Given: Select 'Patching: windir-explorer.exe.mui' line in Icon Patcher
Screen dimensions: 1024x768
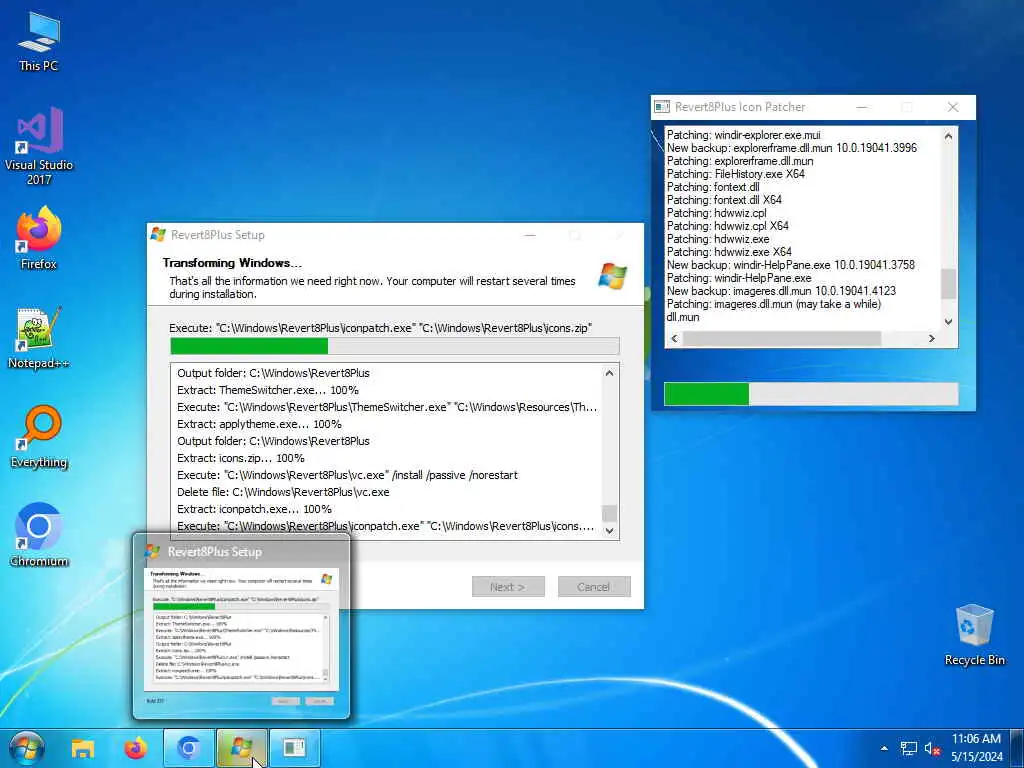Looking at the screenshot, I should (x=743, y=135).
